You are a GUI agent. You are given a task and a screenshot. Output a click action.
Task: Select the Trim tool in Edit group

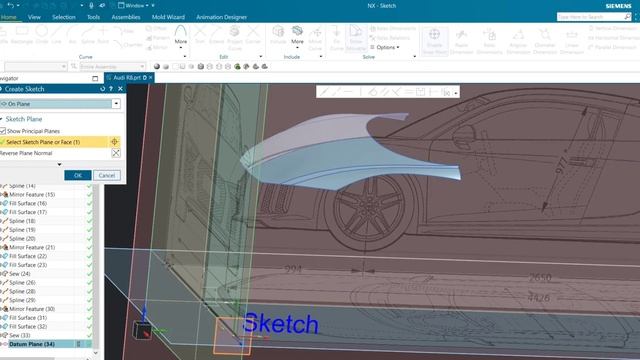tap(200, 35)
